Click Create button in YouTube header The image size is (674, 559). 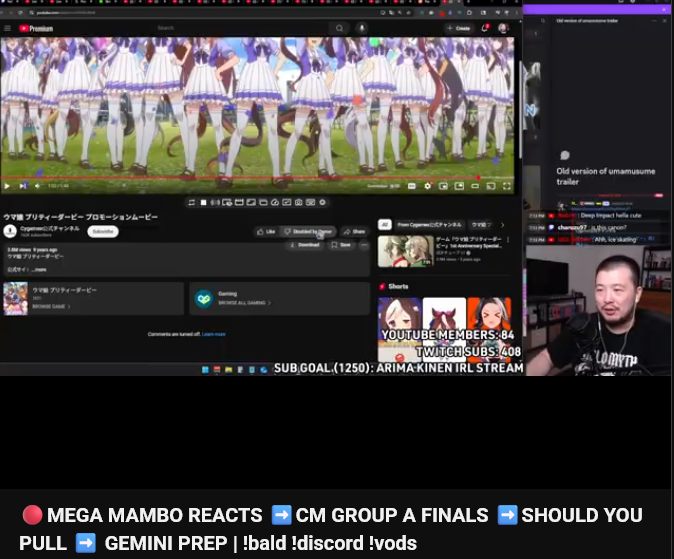(459, 28)
